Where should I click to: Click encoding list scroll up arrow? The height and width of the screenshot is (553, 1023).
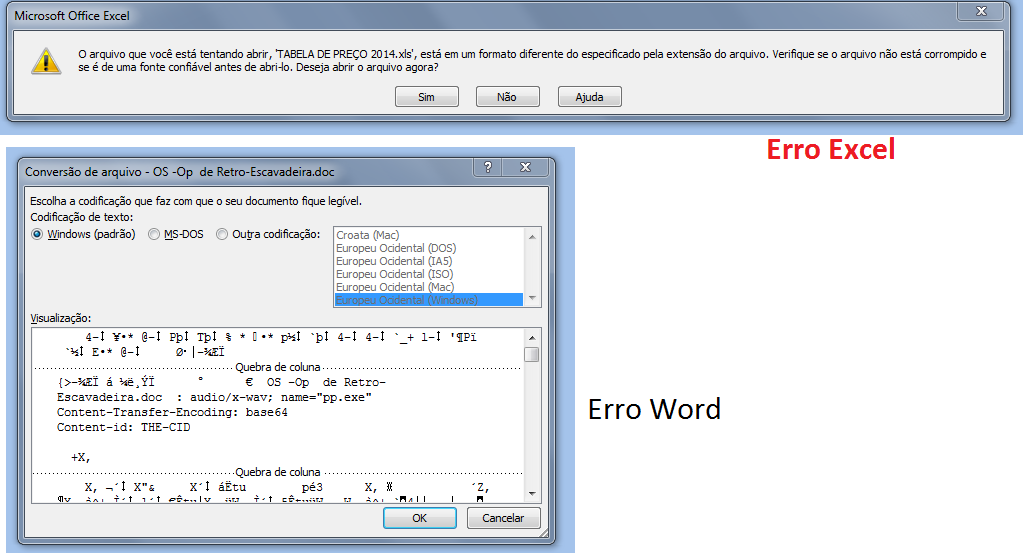point(532,237)
